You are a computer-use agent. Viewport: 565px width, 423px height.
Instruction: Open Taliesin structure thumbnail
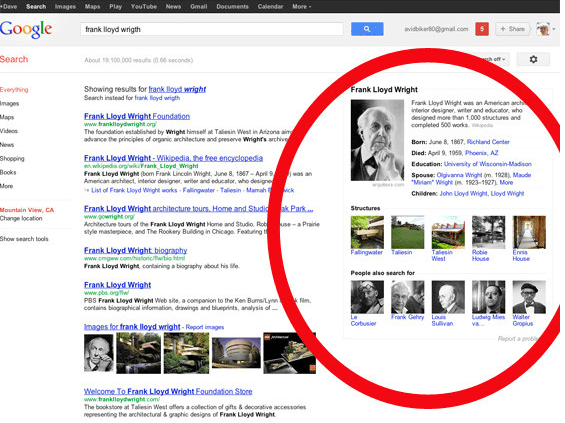click(x=408, y=232)
